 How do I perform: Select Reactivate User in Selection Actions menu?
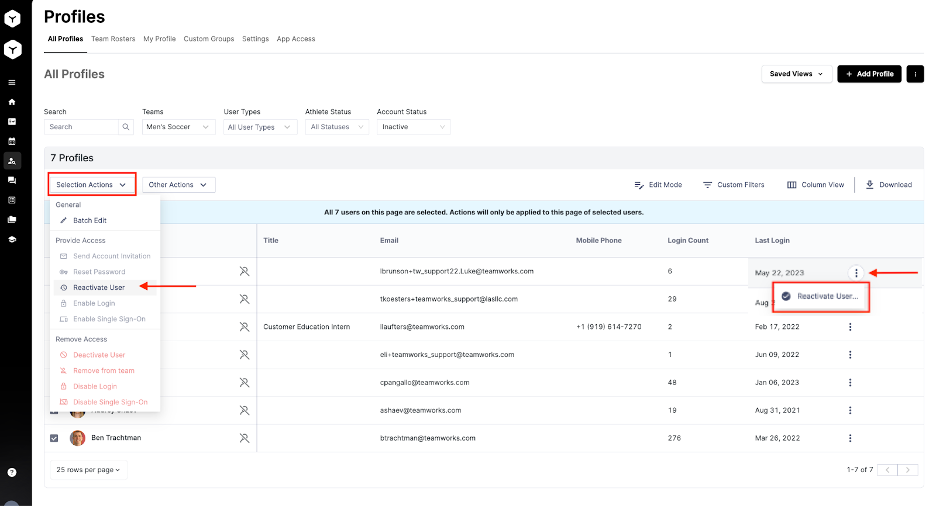pos(98,287)
